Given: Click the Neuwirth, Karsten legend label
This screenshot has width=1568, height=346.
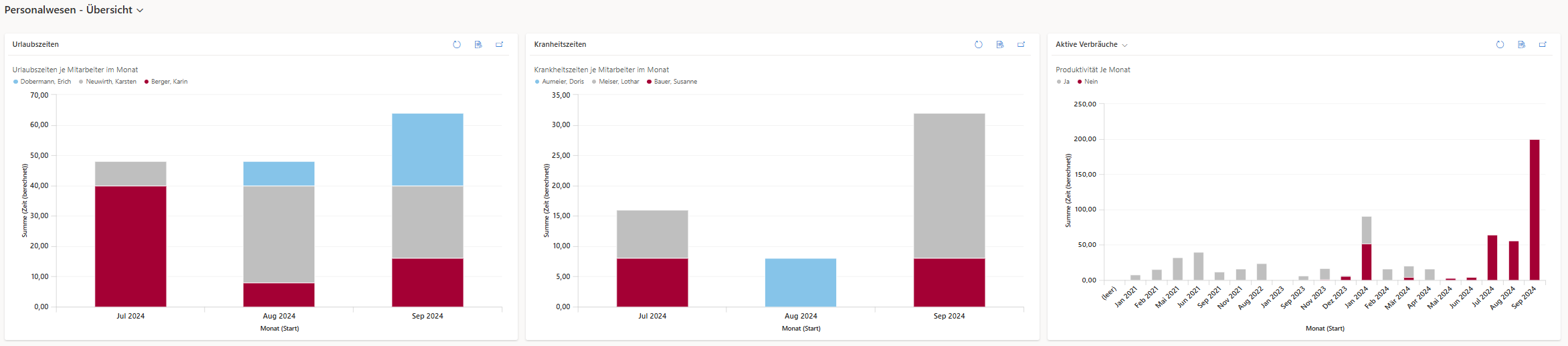Looking at the screenshot, I should click(110, 82).
